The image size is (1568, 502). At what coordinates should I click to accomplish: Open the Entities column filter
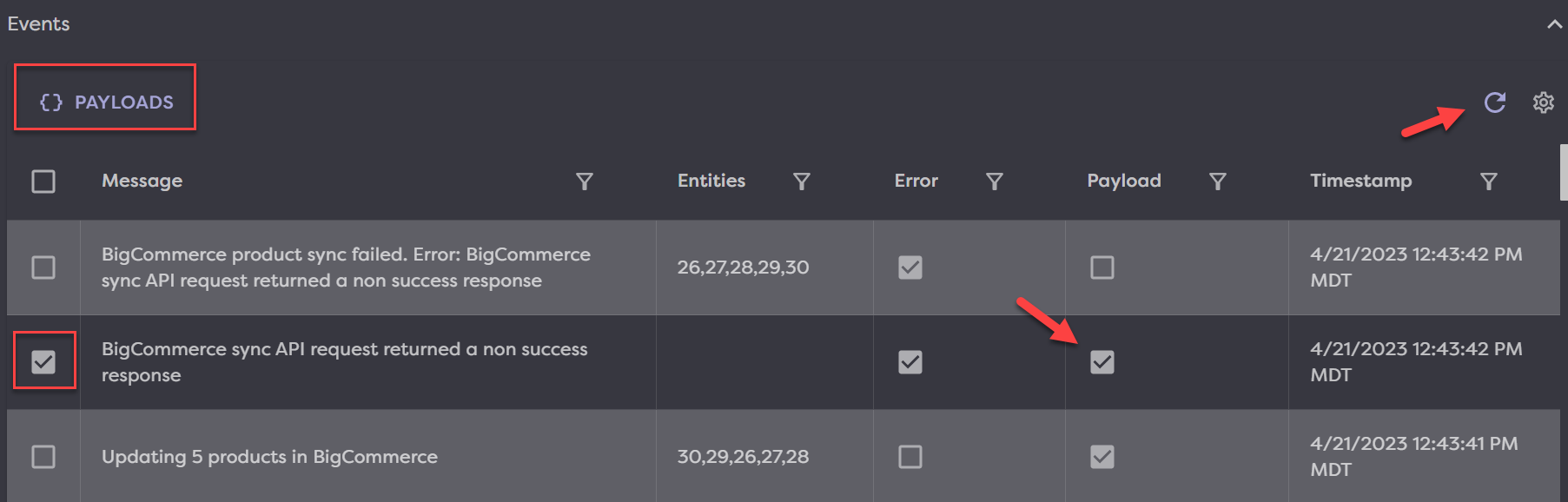click(802, 182)
